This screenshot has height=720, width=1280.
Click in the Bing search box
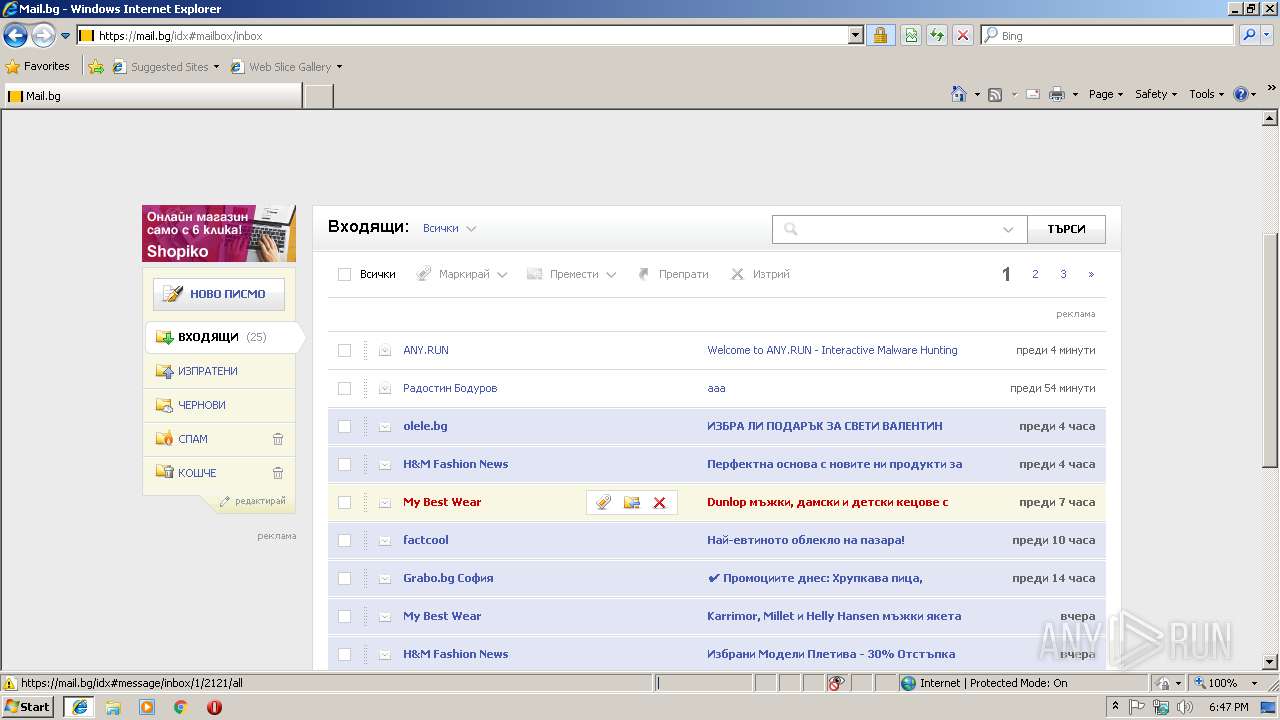click(1107, 35)
